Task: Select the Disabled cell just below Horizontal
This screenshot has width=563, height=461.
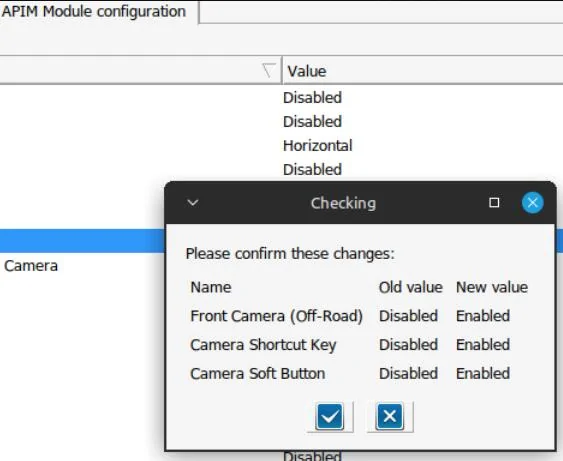Action: 312,169
